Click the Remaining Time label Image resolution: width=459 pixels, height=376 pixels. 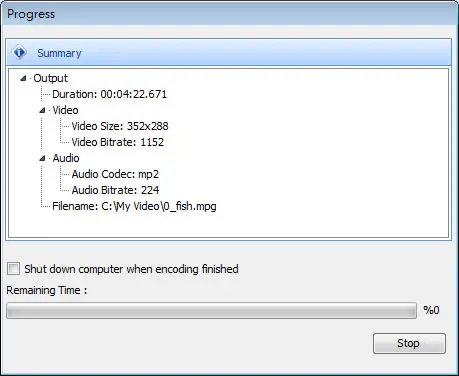47,290
